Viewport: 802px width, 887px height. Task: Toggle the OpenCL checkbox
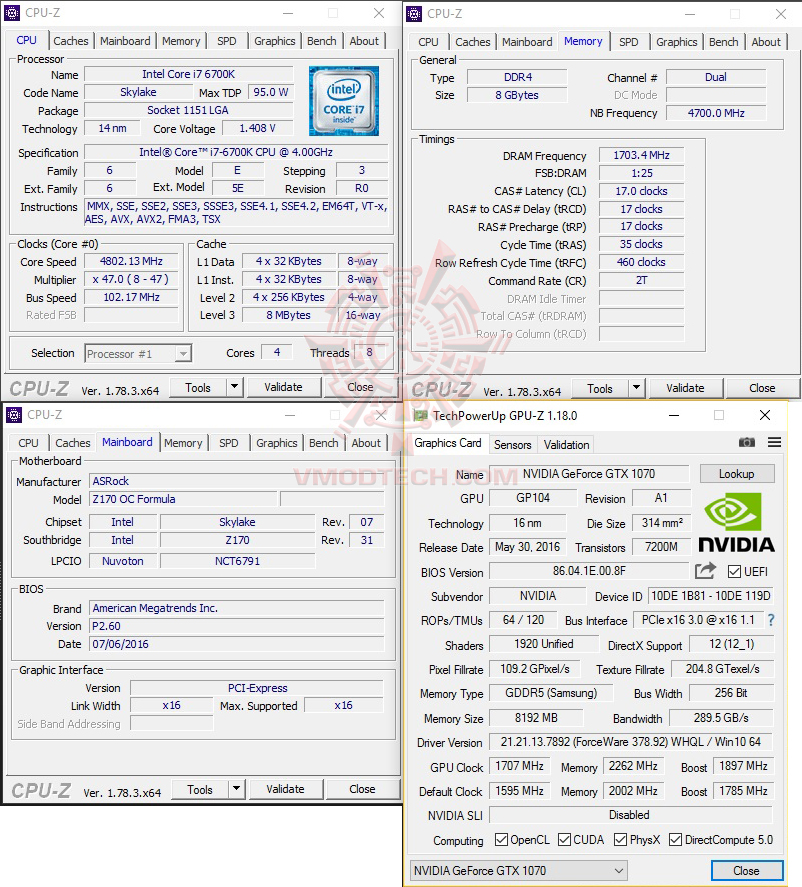pyautogui.click(x=501, y=839)
